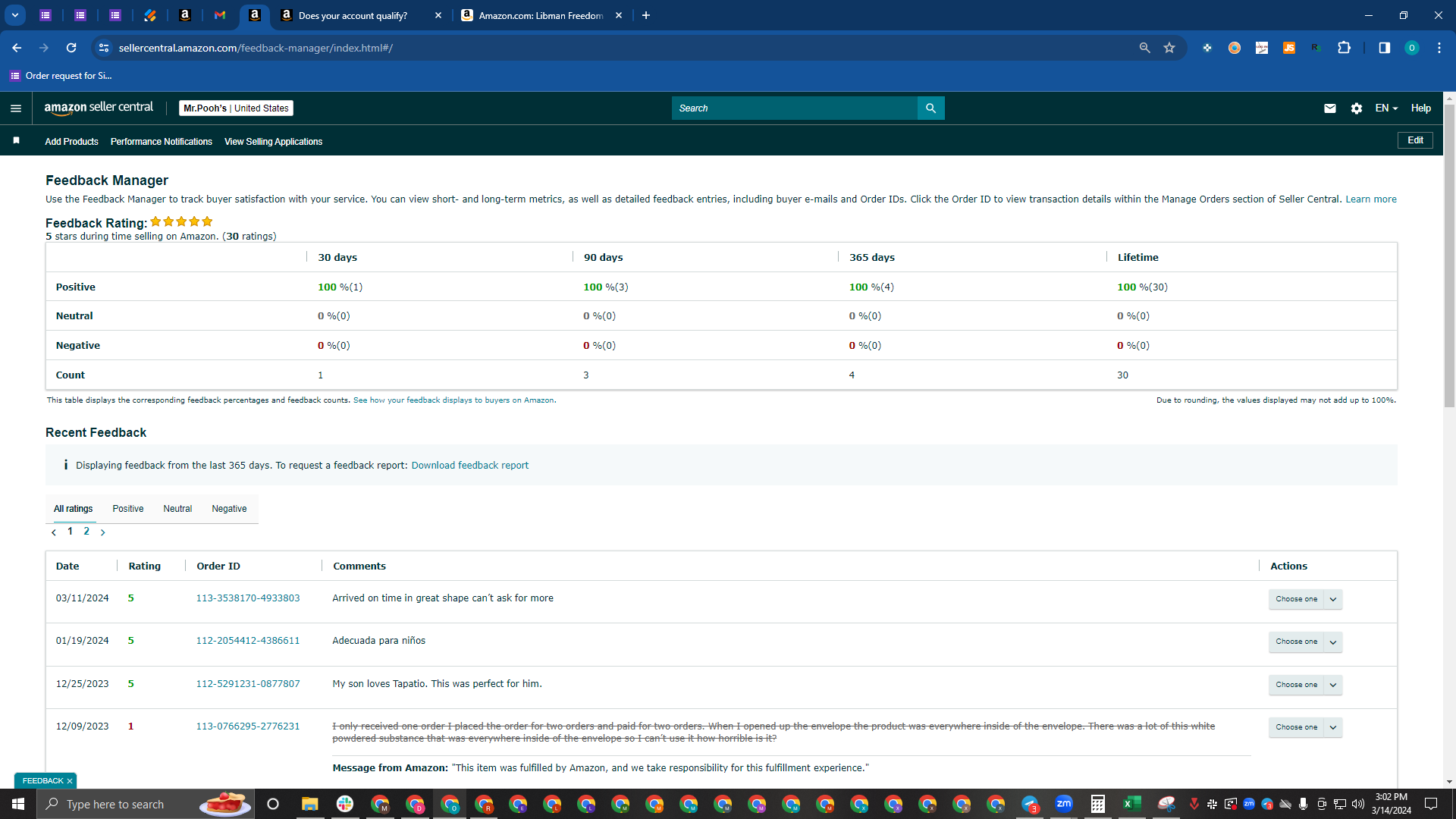The width and height of the screenshot is (1456, 819).
Task: Open the Chrome side panel
Action: coord(1384,48)
